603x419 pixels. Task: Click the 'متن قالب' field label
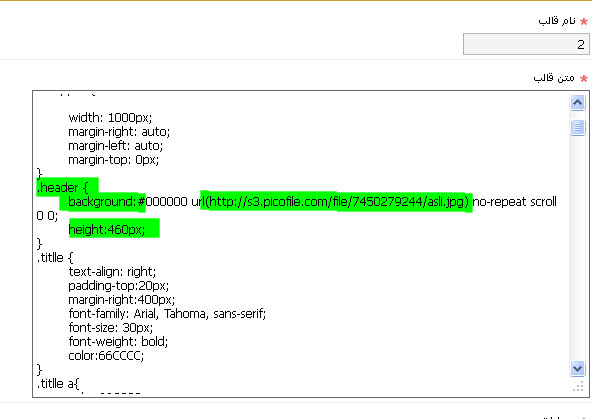click(554, 78)
